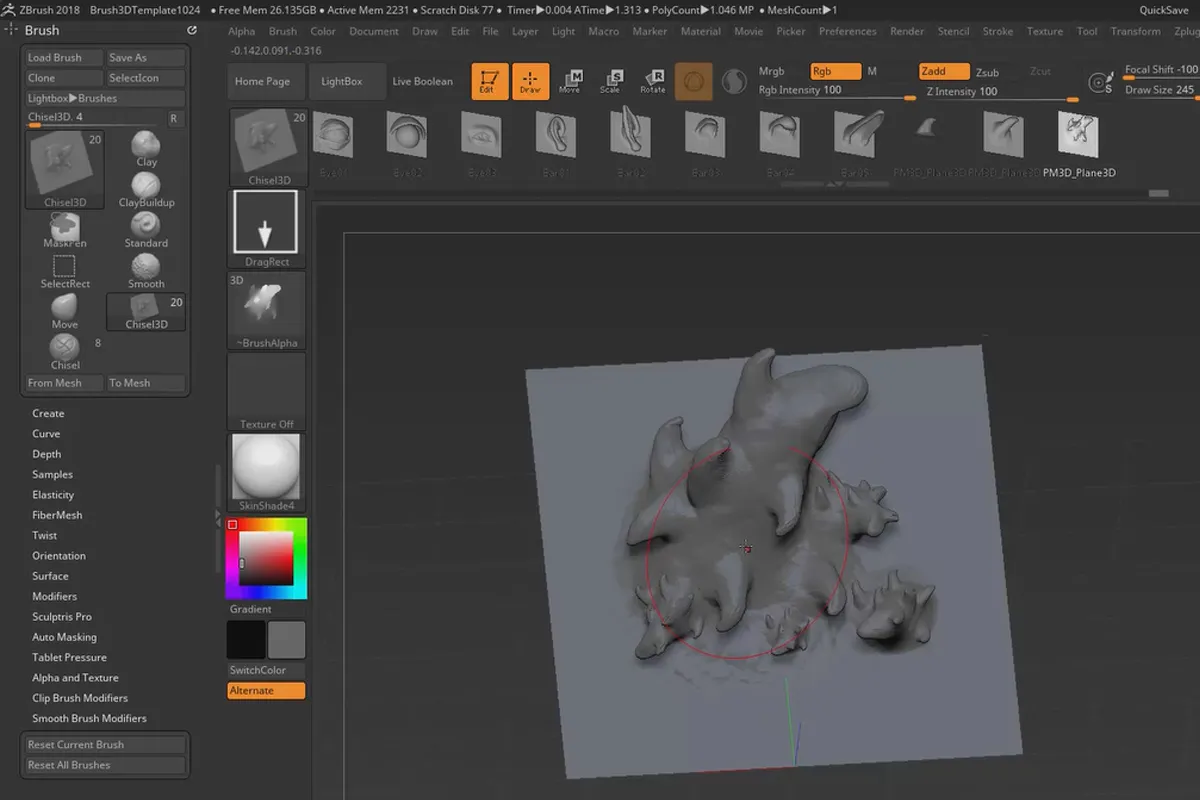Open the Stroke menu

[997, 31]
